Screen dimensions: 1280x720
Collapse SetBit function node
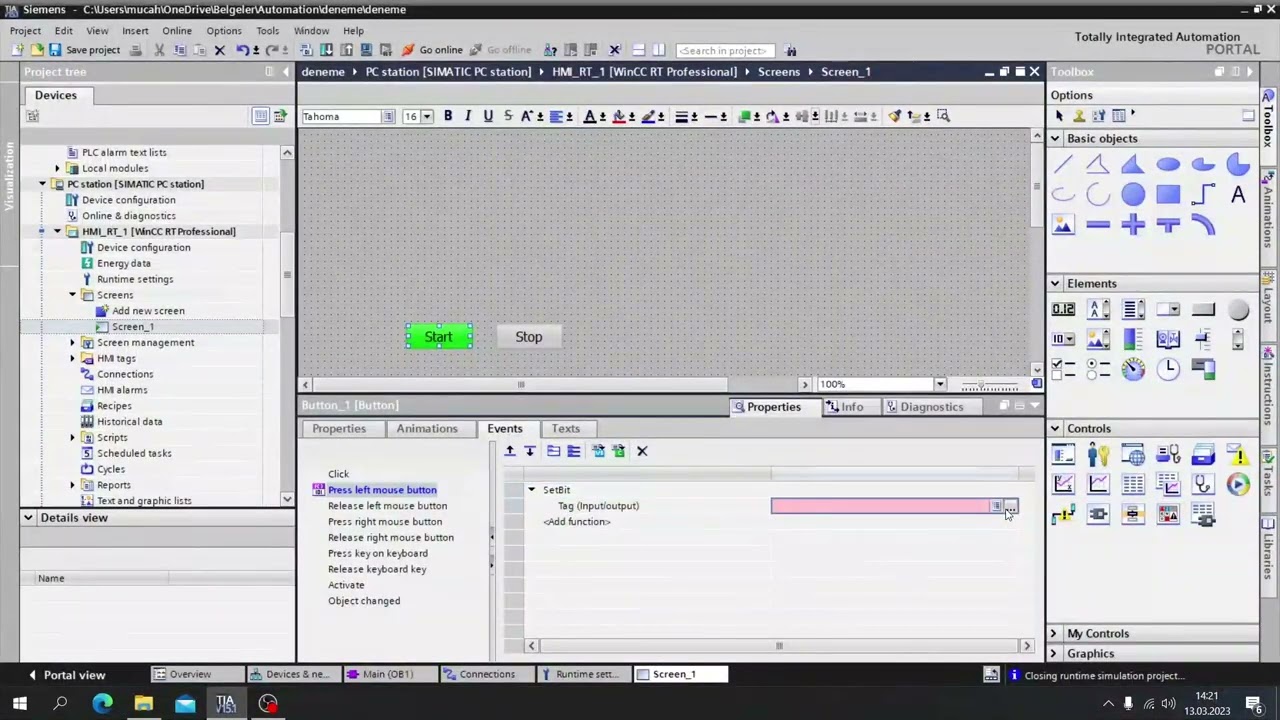tap(532, 490)
